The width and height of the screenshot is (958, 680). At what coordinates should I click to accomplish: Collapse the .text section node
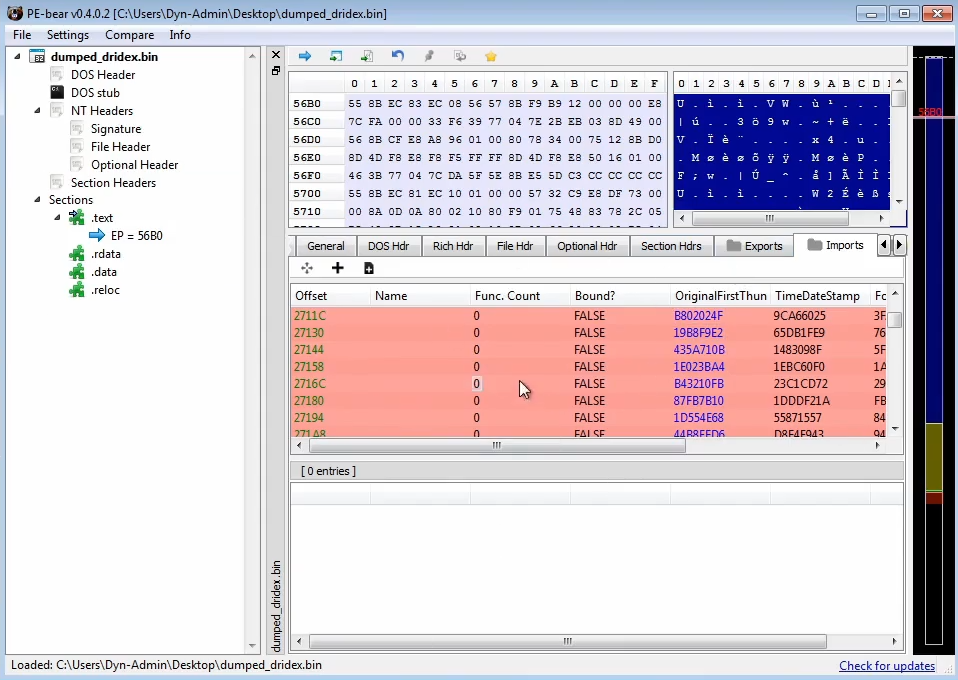(57, 218)
